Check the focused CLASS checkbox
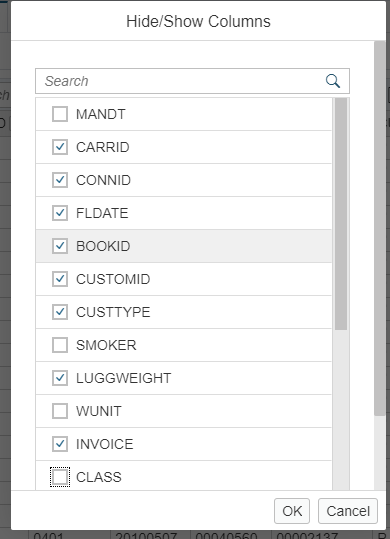The image size is (390, 539). point(60,477)
